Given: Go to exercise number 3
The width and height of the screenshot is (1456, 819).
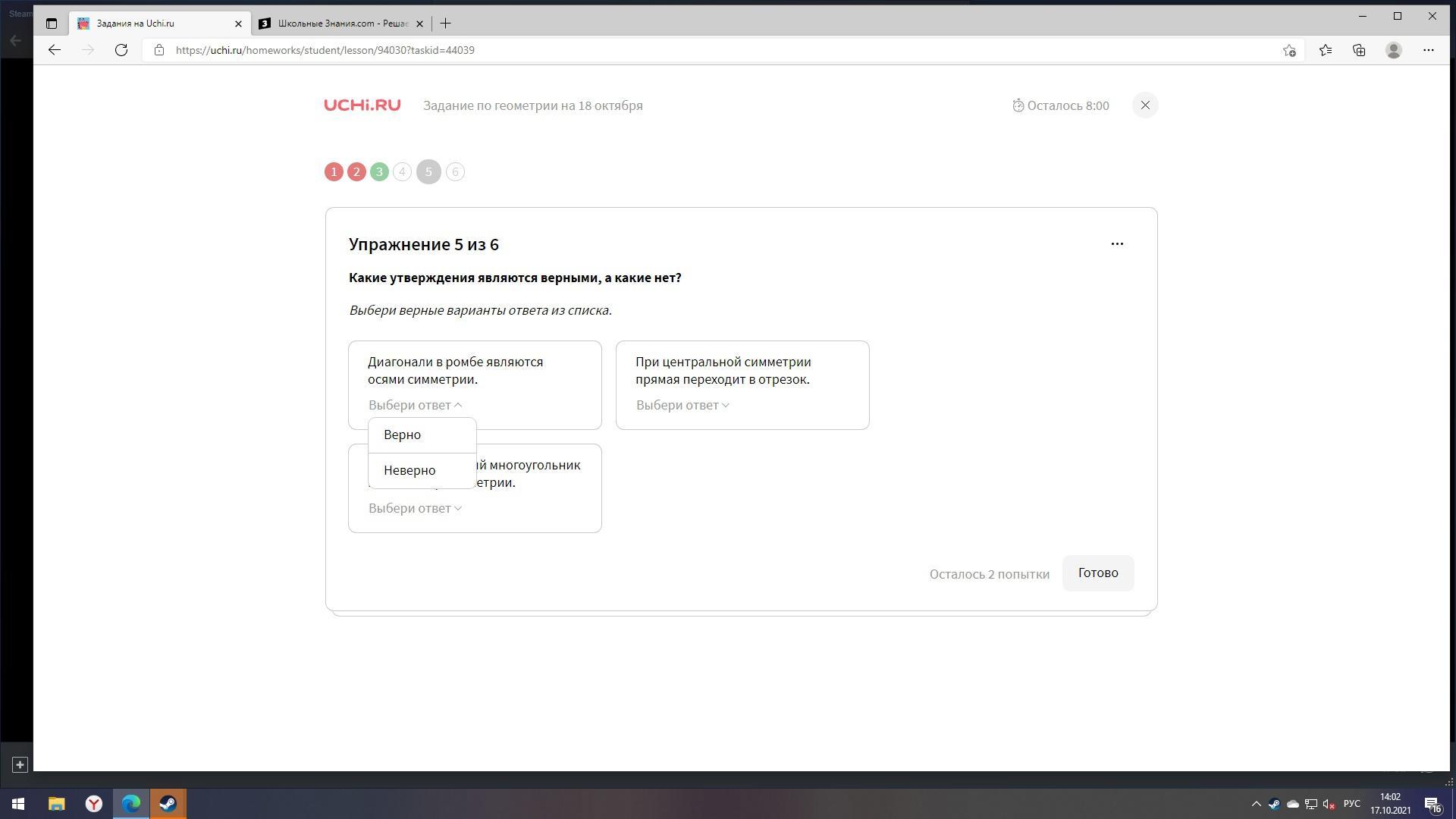Looking at the screenshot, I should pos(379,172).
